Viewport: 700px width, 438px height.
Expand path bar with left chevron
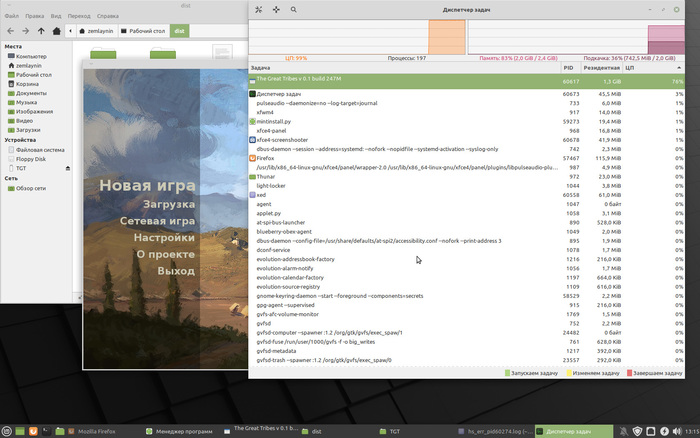tap(72, 31)
